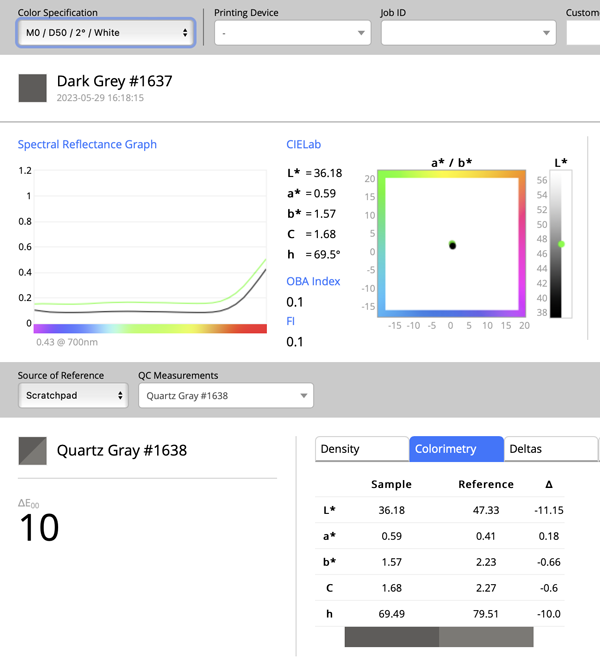Click the Quartz Gray #1638 title

(122, 450)
